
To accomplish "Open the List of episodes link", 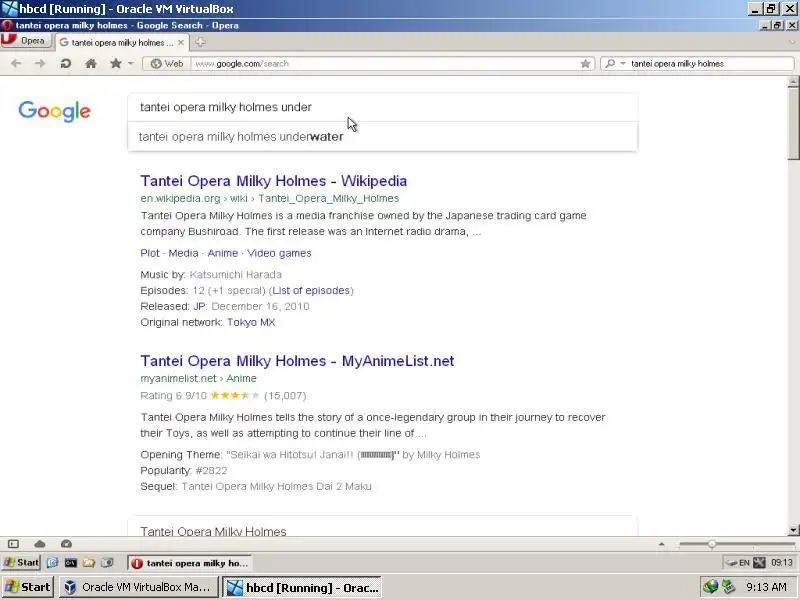I will coord(311,290).
